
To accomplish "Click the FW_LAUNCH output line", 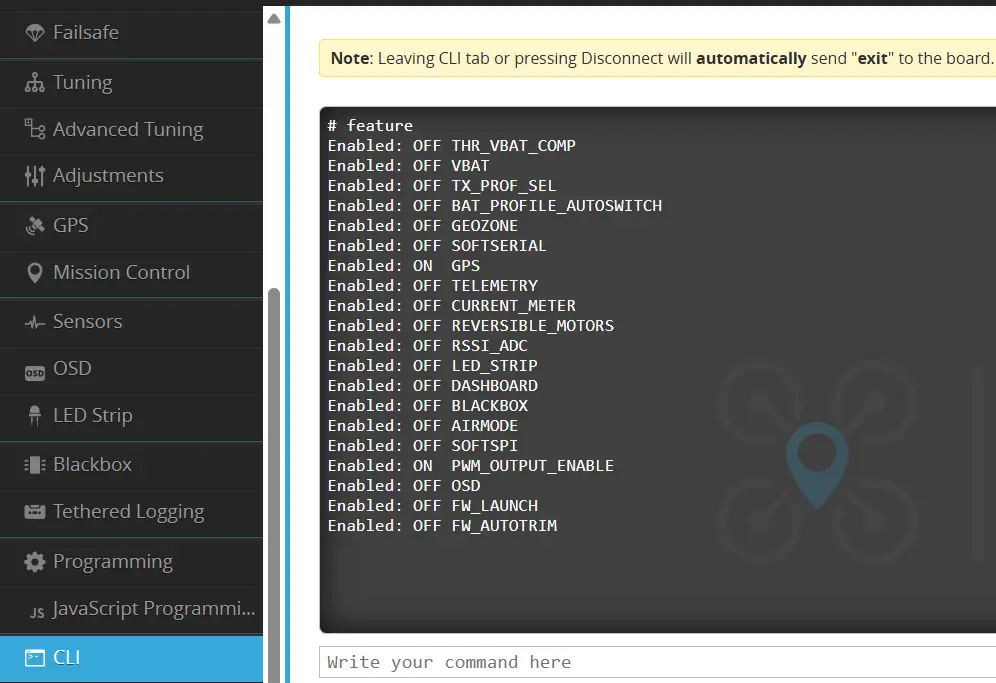I will (x=433, y=506).
